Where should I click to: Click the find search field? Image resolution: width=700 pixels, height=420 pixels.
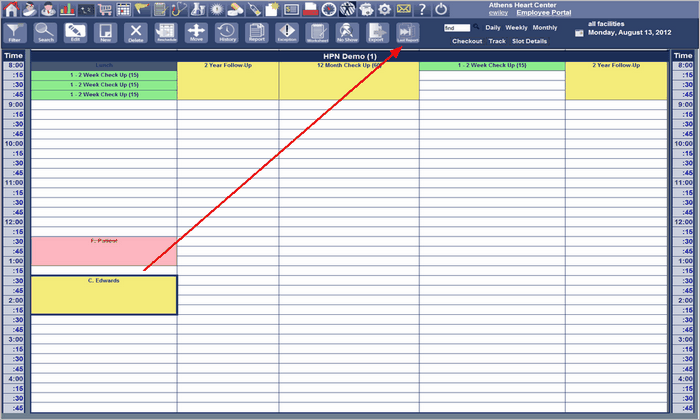tap(457, 28)
